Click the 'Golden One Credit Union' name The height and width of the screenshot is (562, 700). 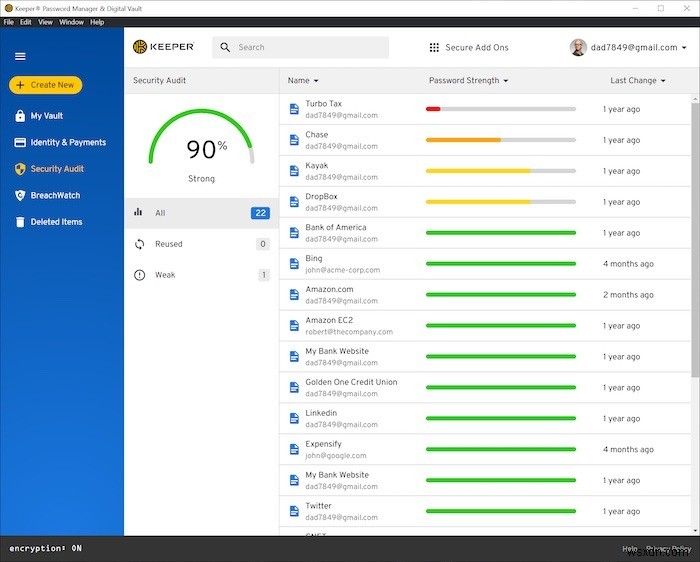(351, 382)
